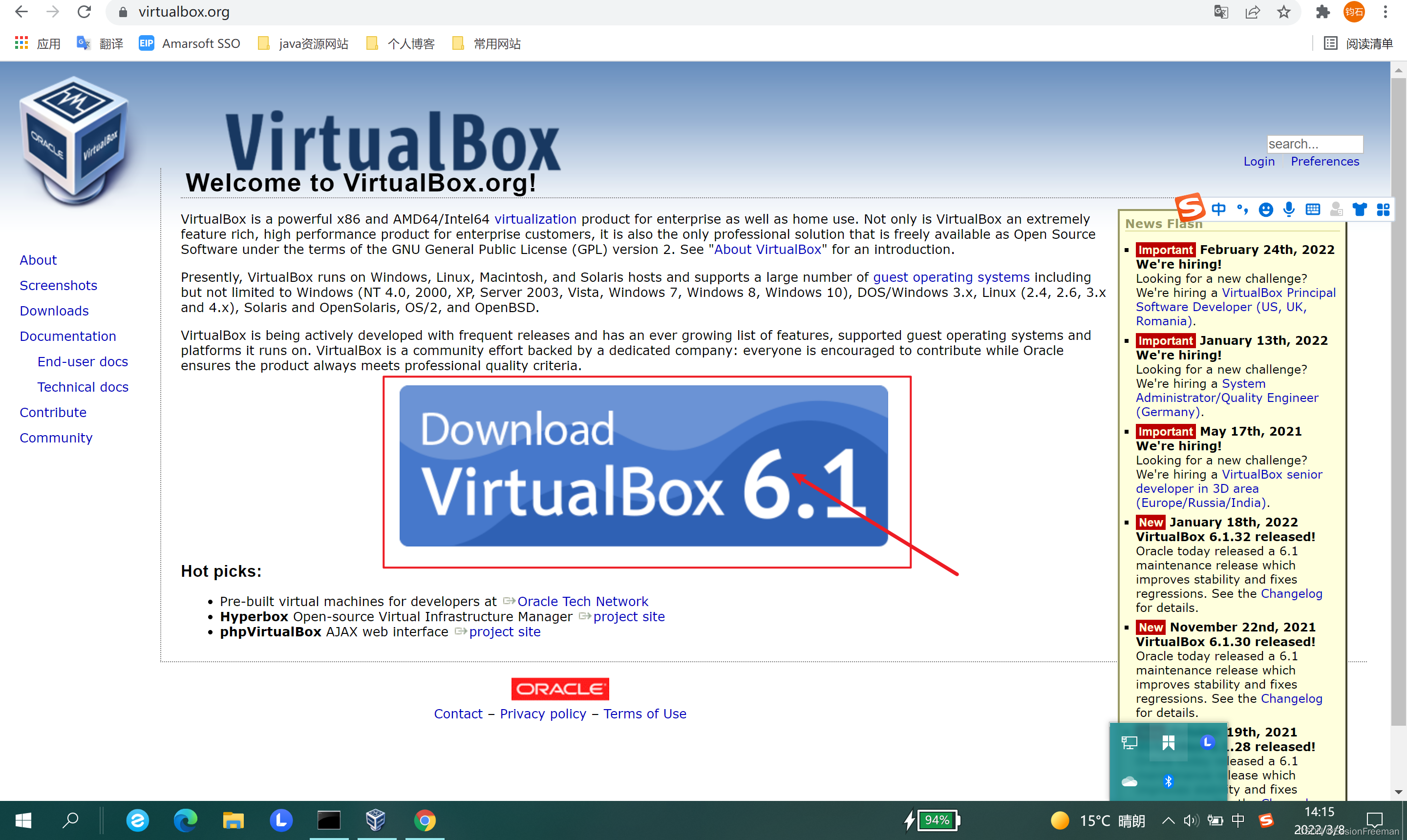Open the java资源网站 bookmarks folder
The image size is (1407, 840).
pyautogui.click(x=302, y=43)
